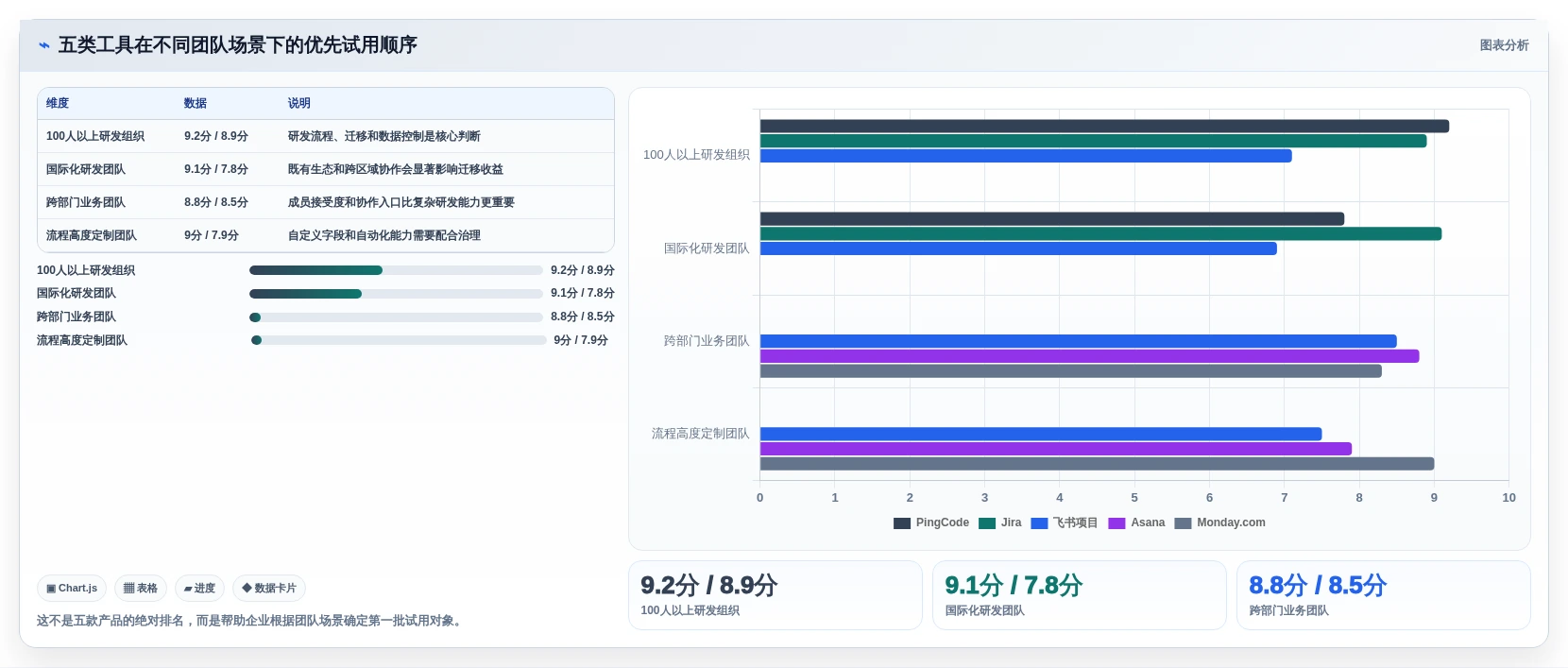Click description 自定义字段和自动化能力需要配合治理
Viewport: 1568px width, 668px height.
(384, 235)
